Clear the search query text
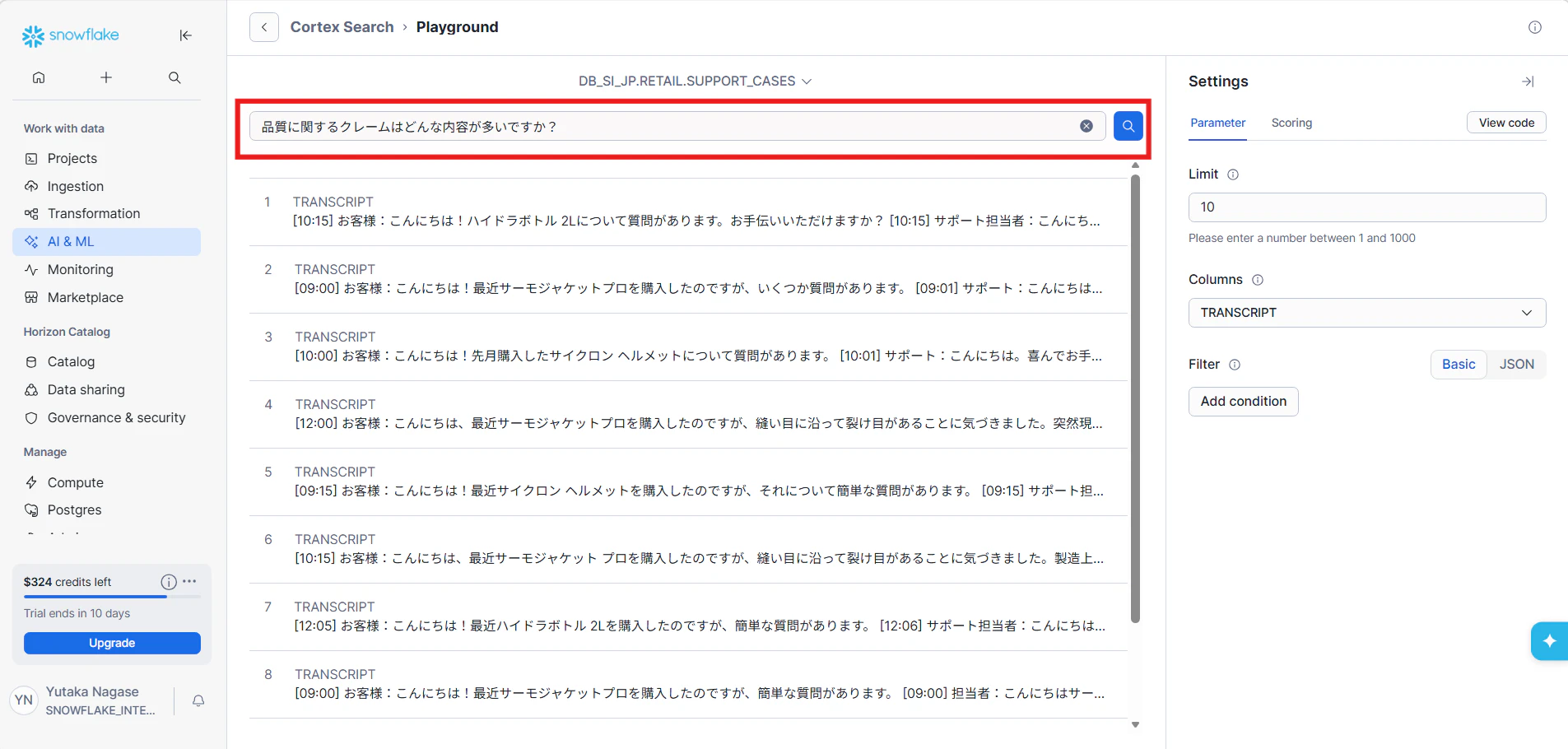This screenshot has width=1568, height=749. click(x=1086, y=126)
